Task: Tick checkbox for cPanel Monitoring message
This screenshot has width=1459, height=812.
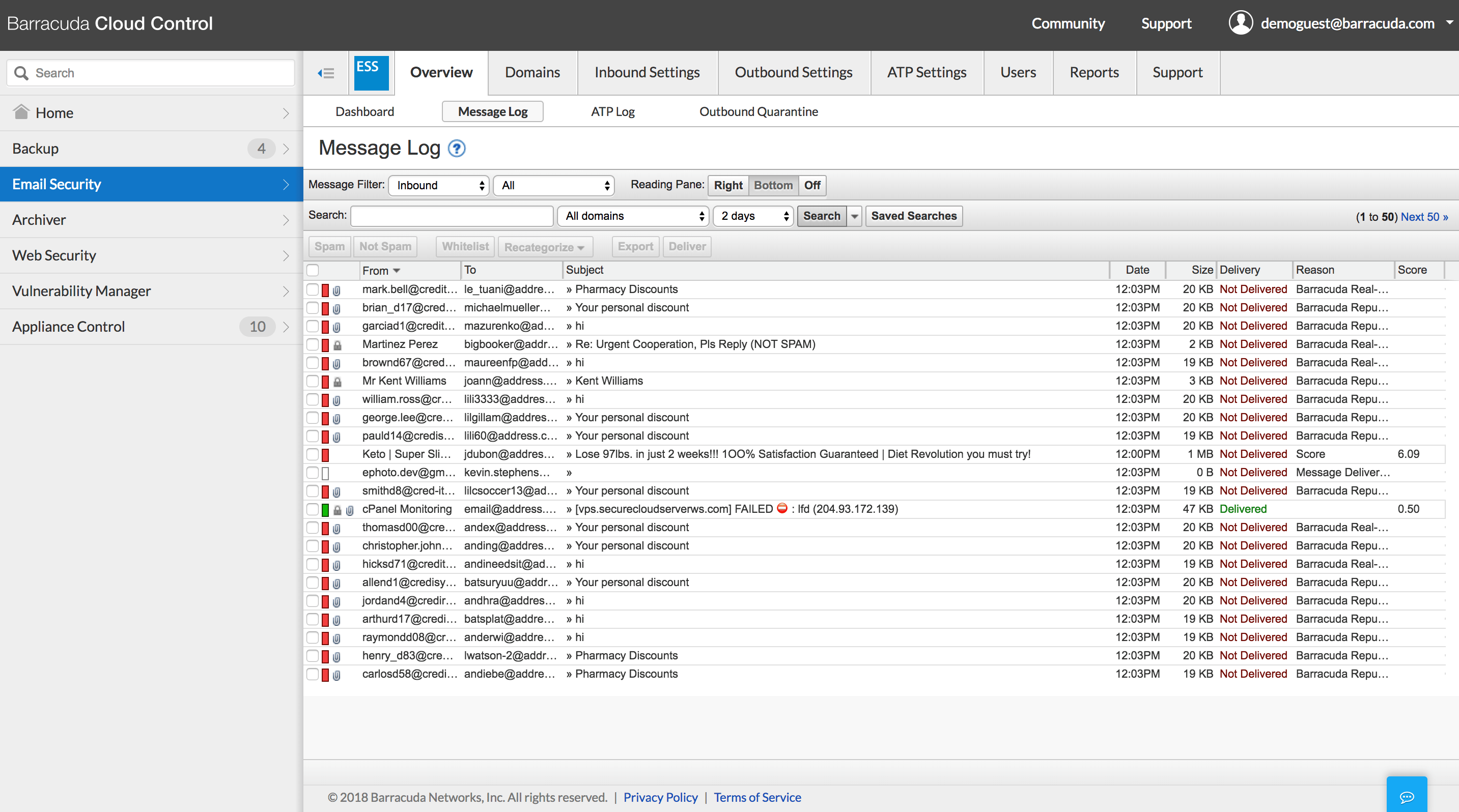Action: click(x=313, y=509)
